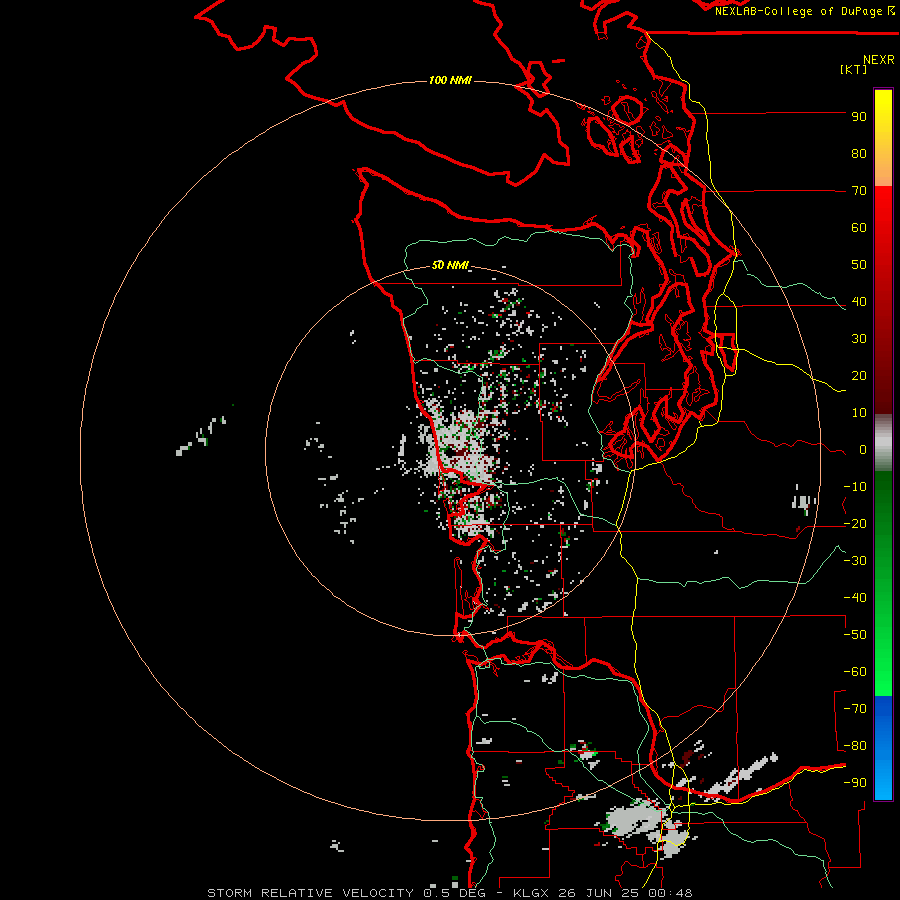Click the "26 JUN 25" date text
This screenshot has width=900, height=900.
599,893
